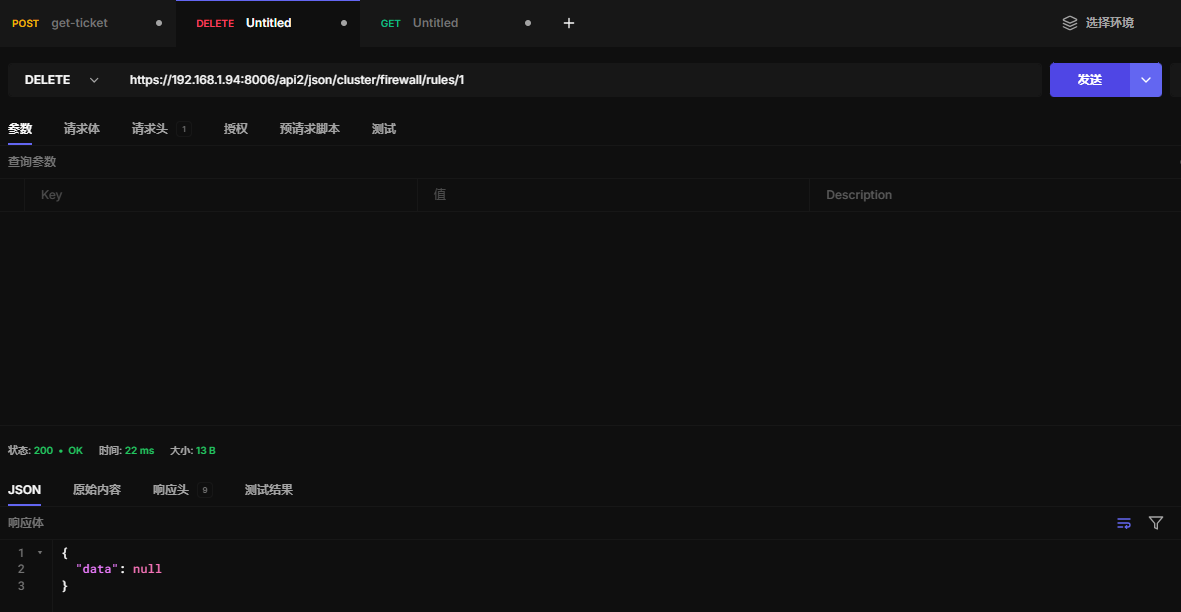Open the 请求头 tab
Viewport: 1181px width, 612px height.
[150, 129]
